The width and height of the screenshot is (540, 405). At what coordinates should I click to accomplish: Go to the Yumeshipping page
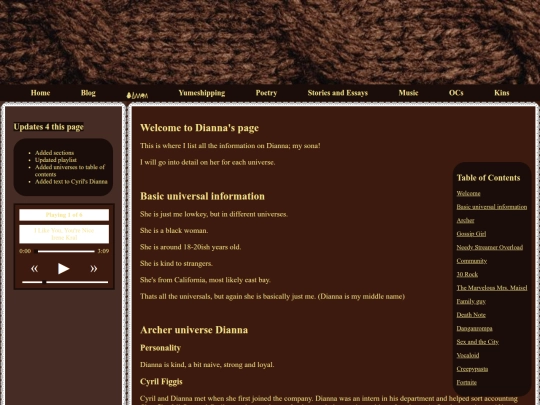202,93
